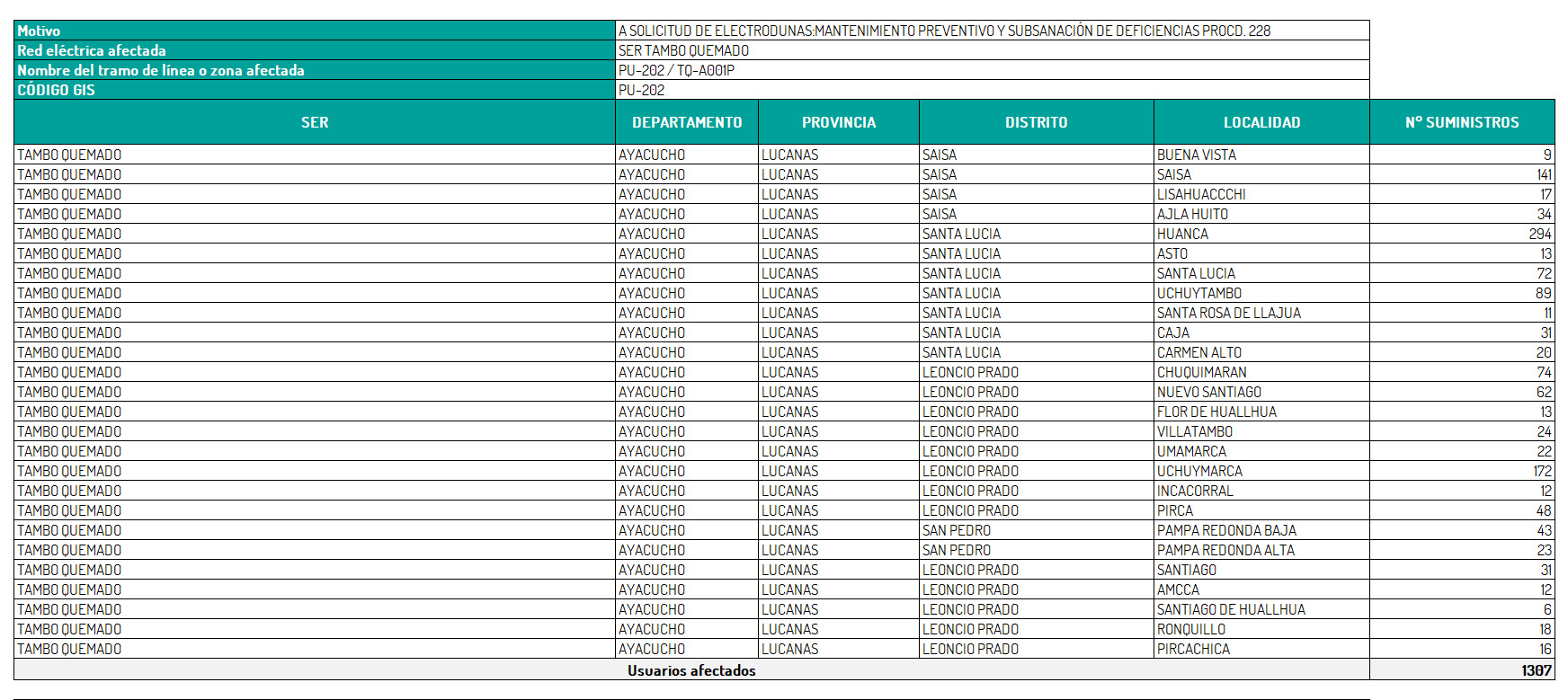This screenshot has height=700, width=1568.
Task: Click the SANTIAGO locality cell
Action: coord(1261,570)
